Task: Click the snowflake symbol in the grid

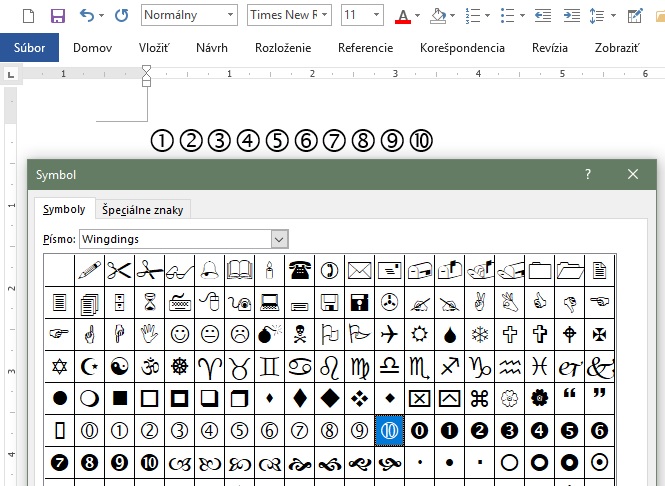Action: pos(479,333)
